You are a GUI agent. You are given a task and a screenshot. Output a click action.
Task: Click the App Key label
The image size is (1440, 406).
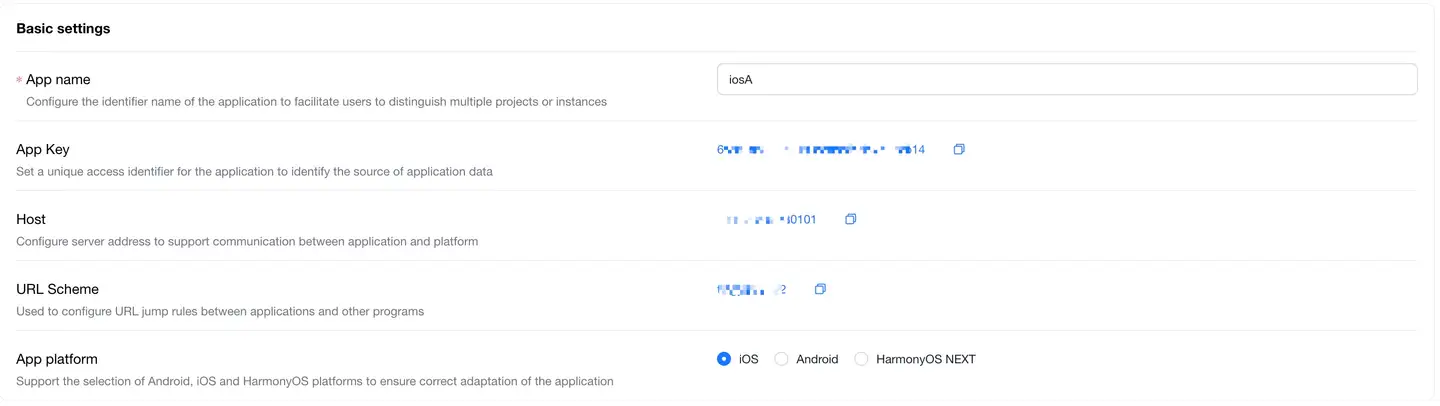pos(43,149)
